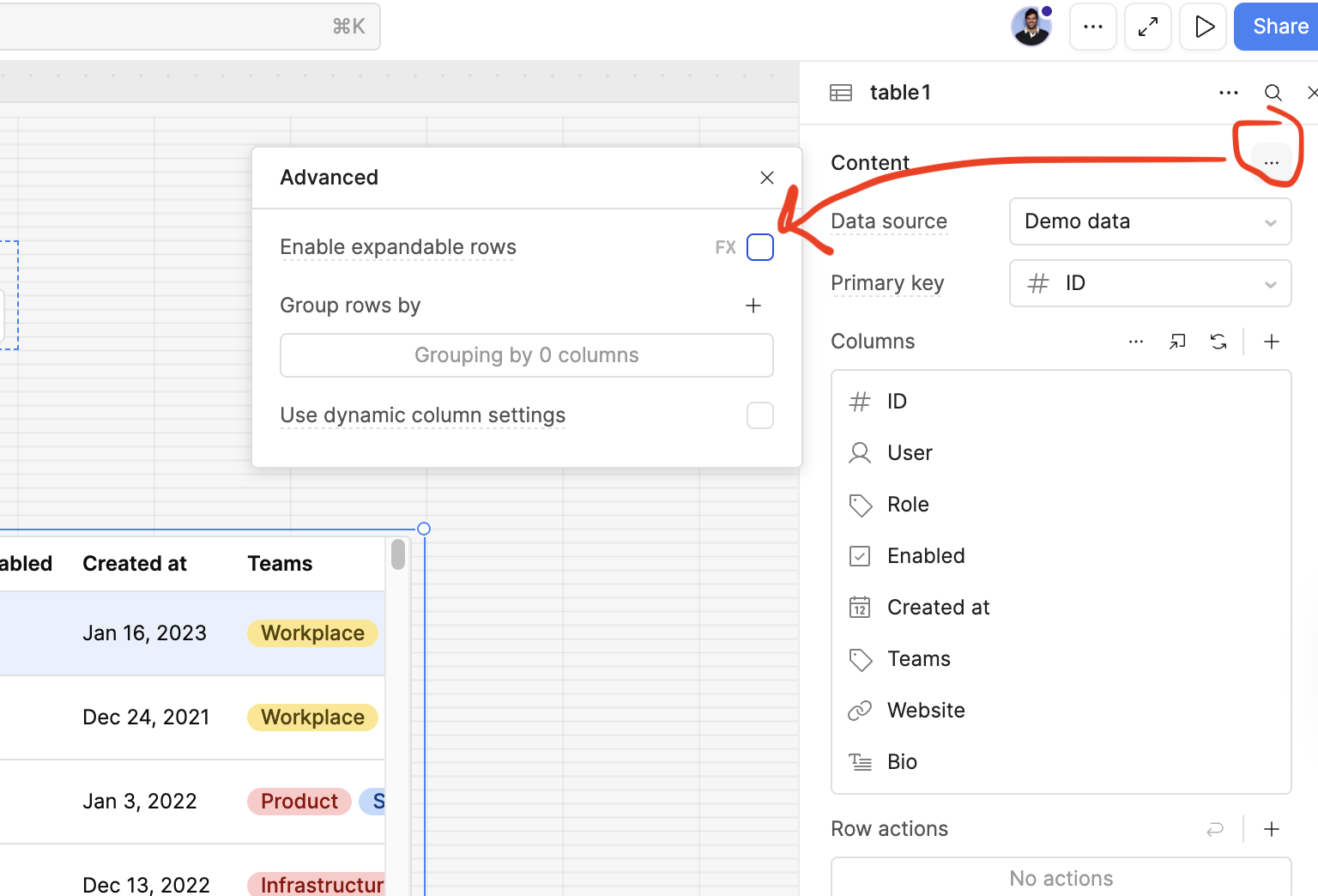Expand the Primary key ID dropdown
Viewport: 1318px width, 896px height.
click(x=1150, y=283)
